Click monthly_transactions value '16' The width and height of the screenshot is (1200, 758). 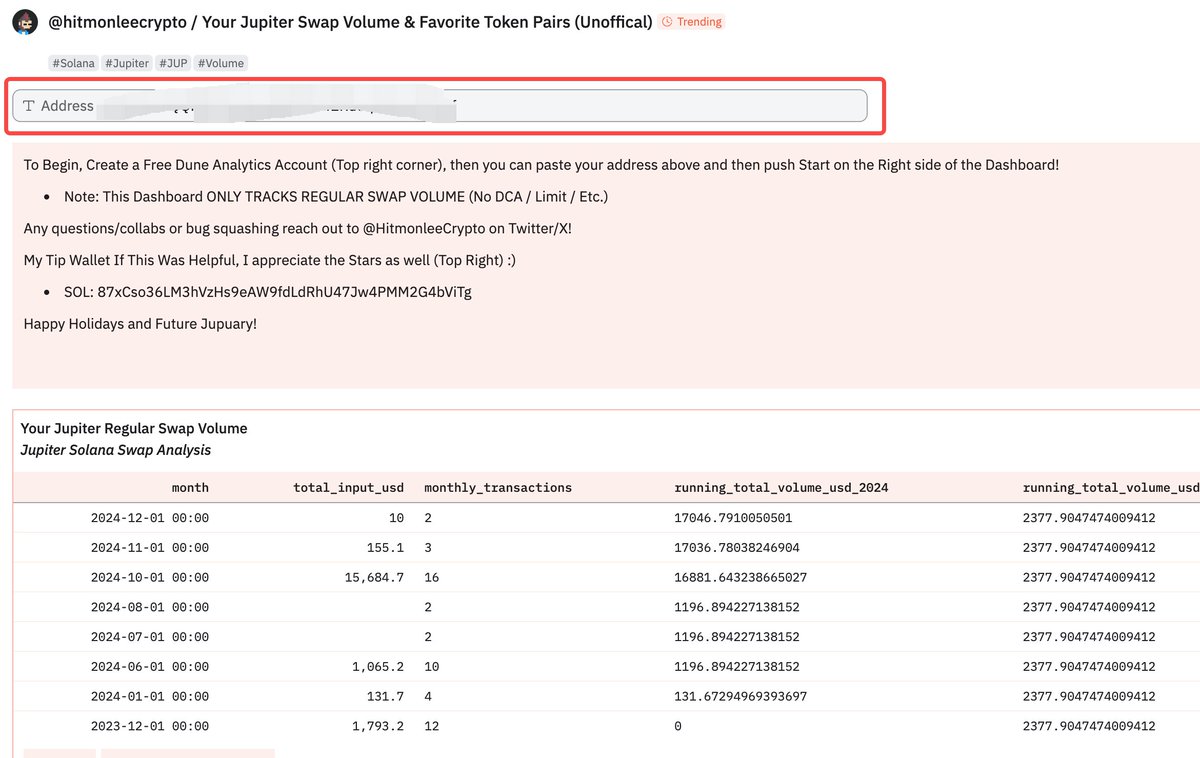tap(432, 577)
